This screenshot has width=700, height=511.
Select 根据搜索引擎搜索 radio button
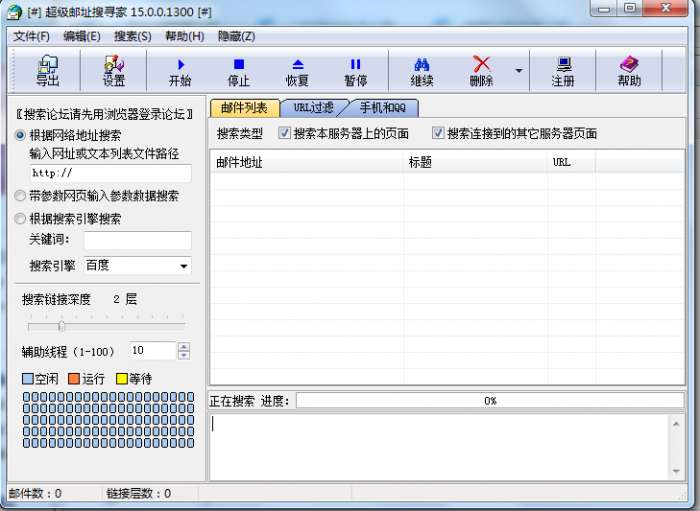click(20, 219)
